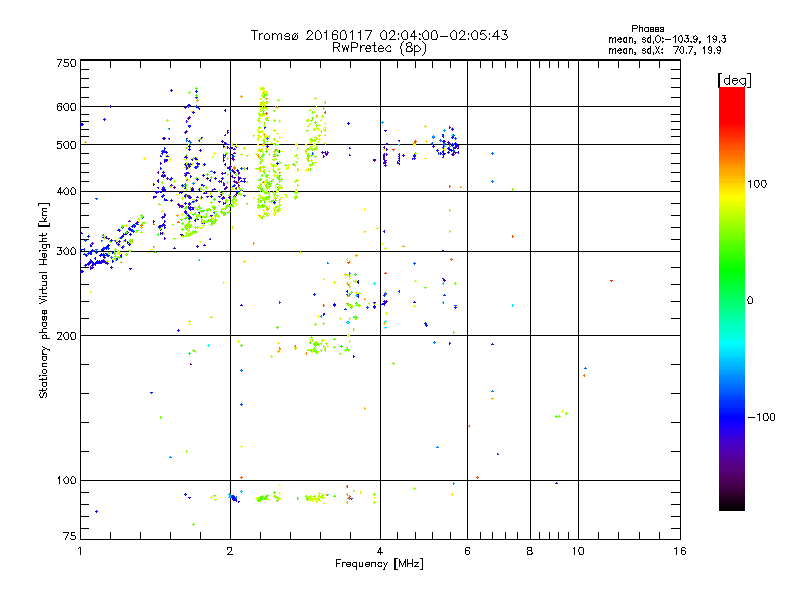The width and height of the screenshot is (800, 600).
Task: Click the "100" km height tick label
Action: [66, 480]
